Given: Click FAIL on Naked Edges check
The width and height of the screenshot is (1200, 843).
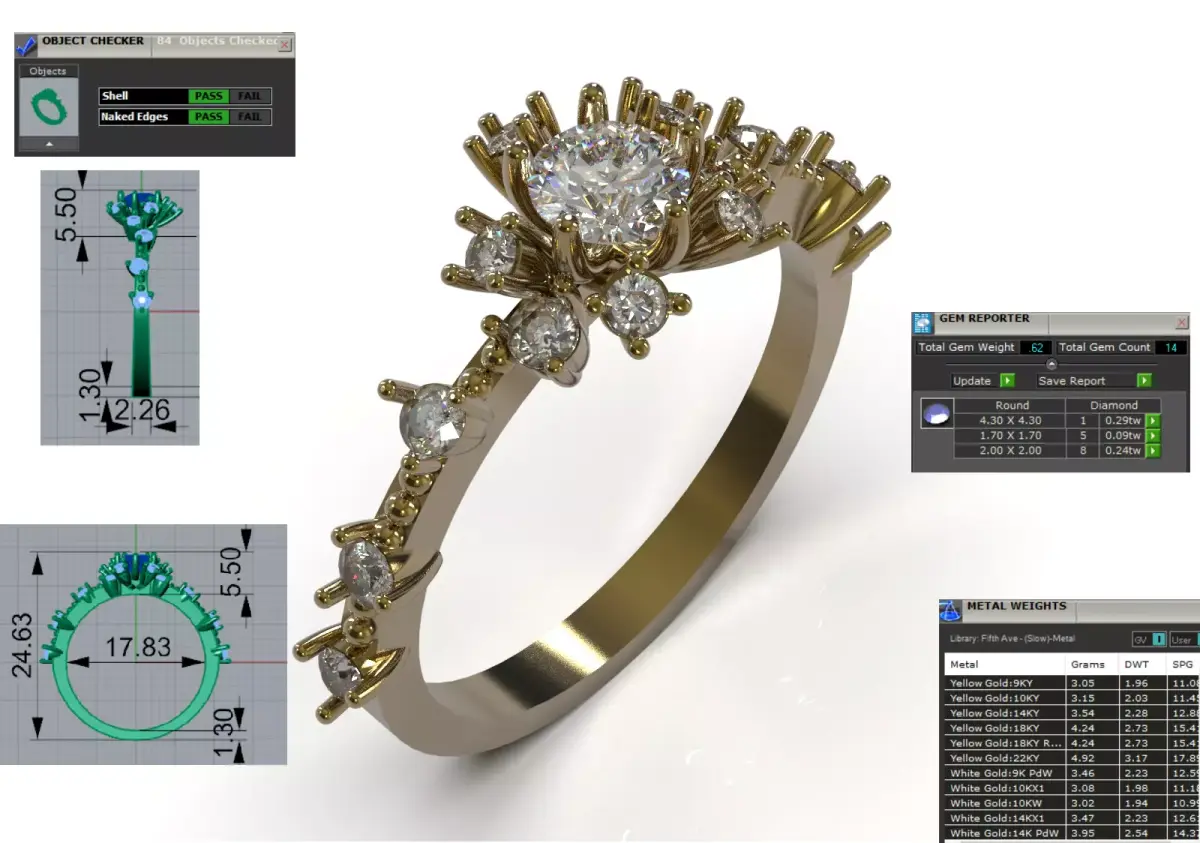Looking at the screenshot, I should (249, 117).
